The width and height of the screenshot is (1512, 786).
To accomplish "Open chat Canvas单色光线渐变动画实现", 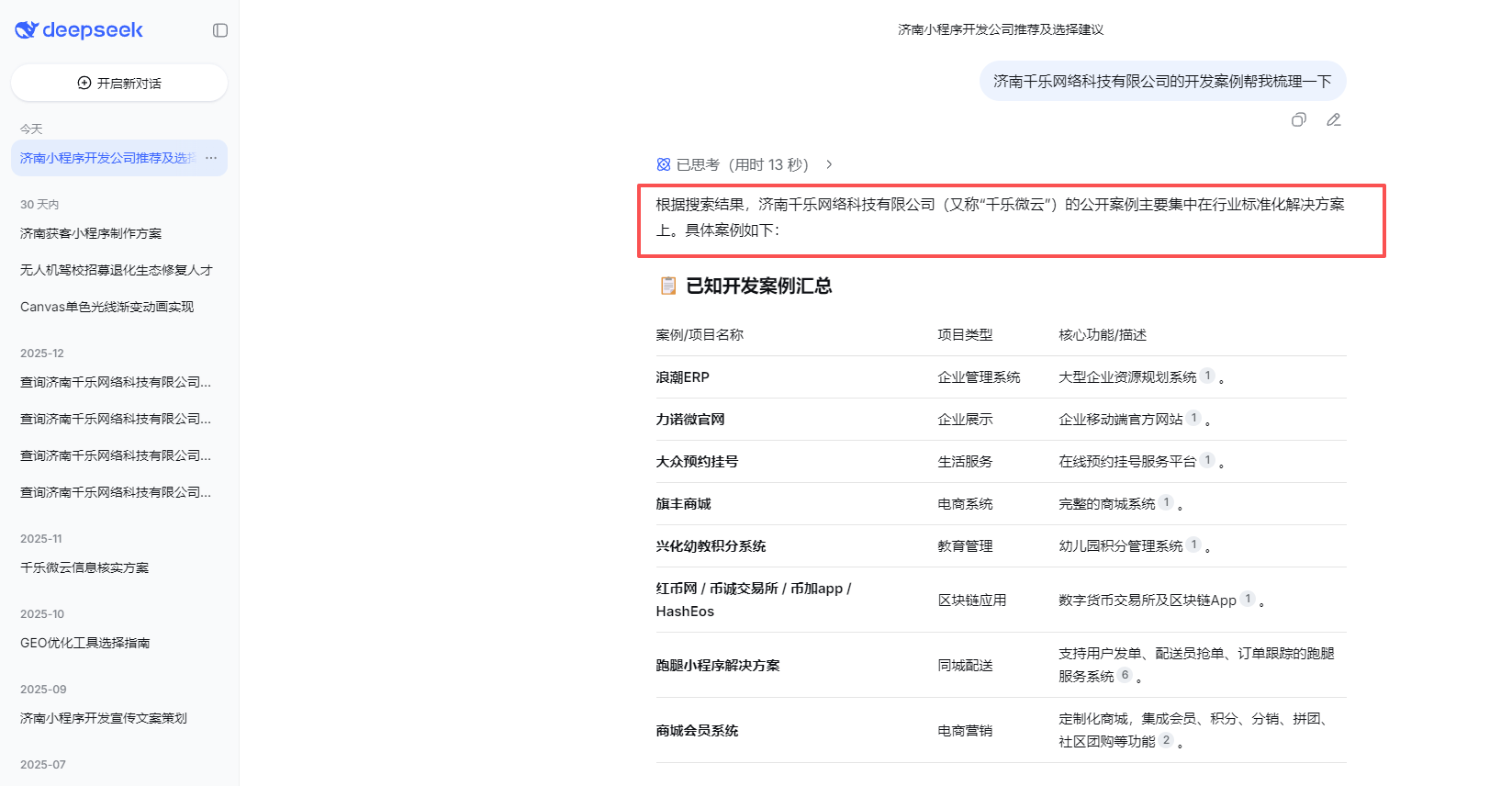I will [x=106, y=307].
